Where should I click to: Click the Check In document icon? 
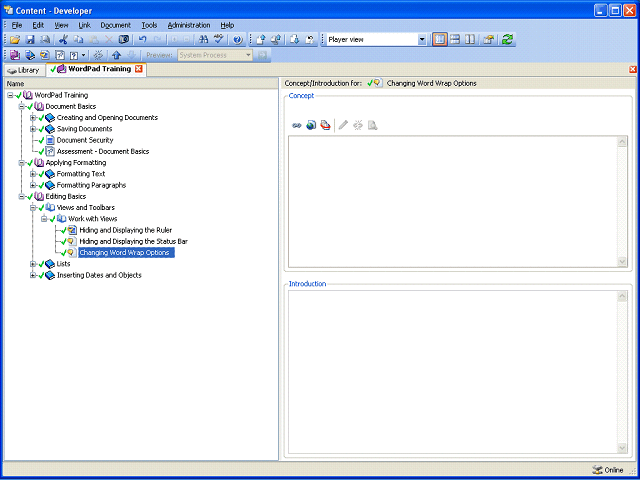click(x=261, y=40)
